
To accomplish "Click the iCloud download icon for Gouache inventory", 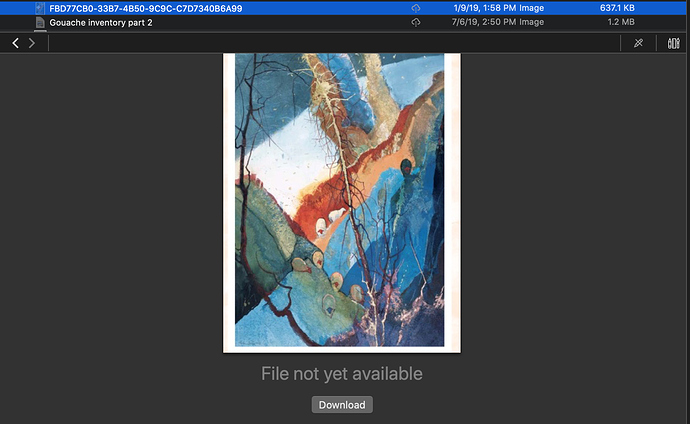I will click(x=415, y=22).
